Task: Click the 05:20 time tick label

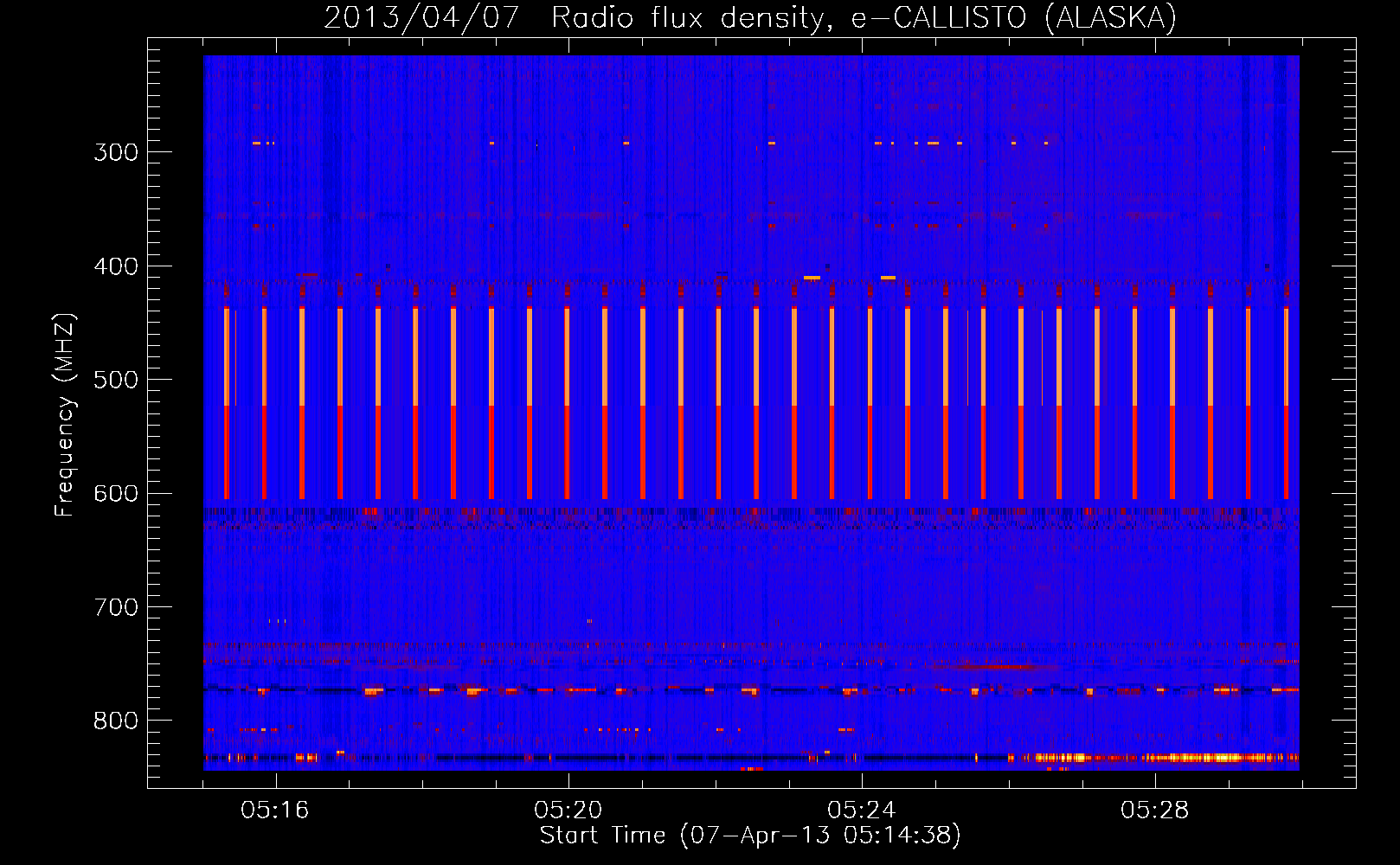Action: point(568,811)
